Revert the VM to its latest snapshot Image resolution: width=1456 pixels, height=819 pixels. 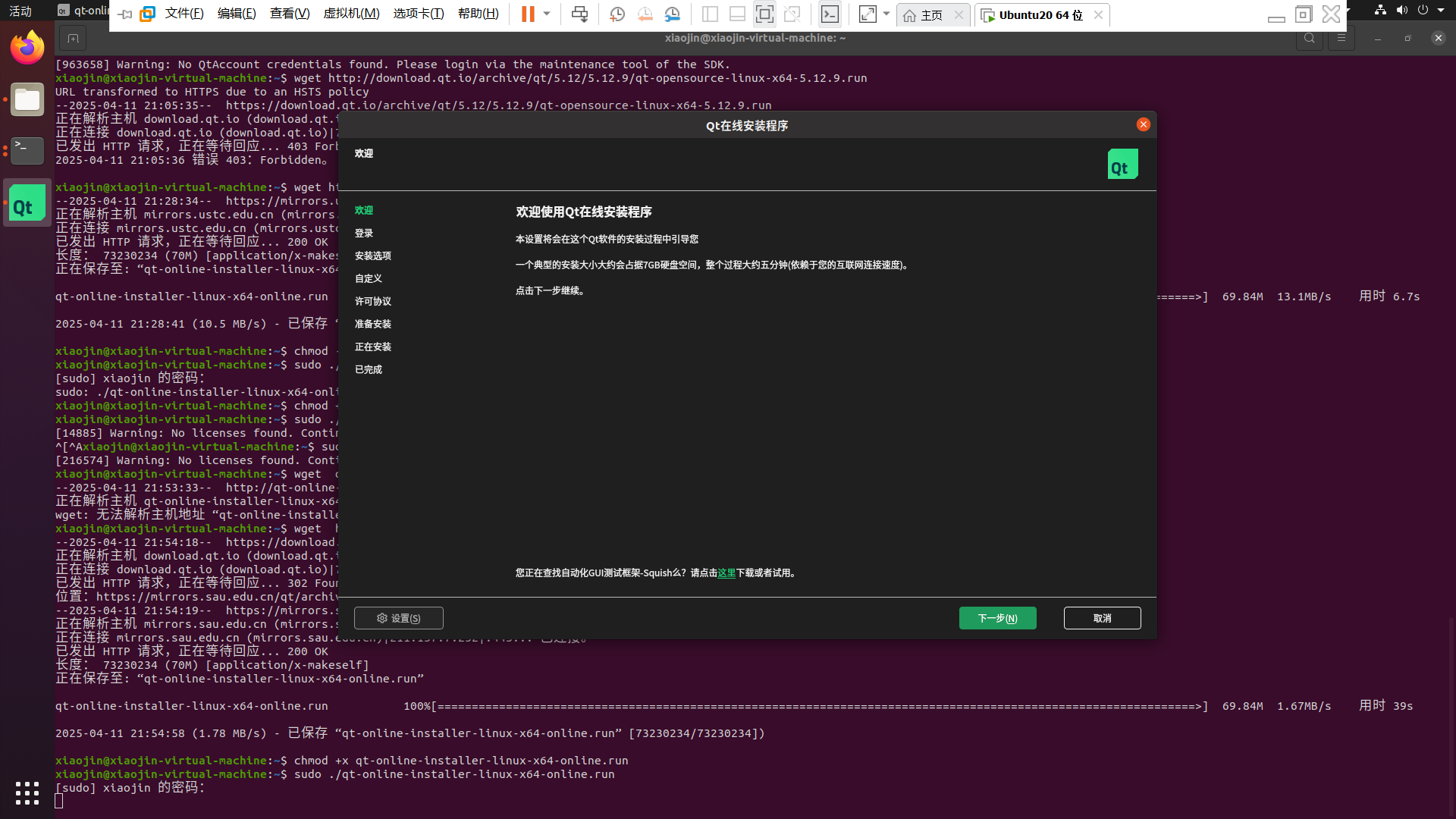pyautogui.click(x=645, y=14)
